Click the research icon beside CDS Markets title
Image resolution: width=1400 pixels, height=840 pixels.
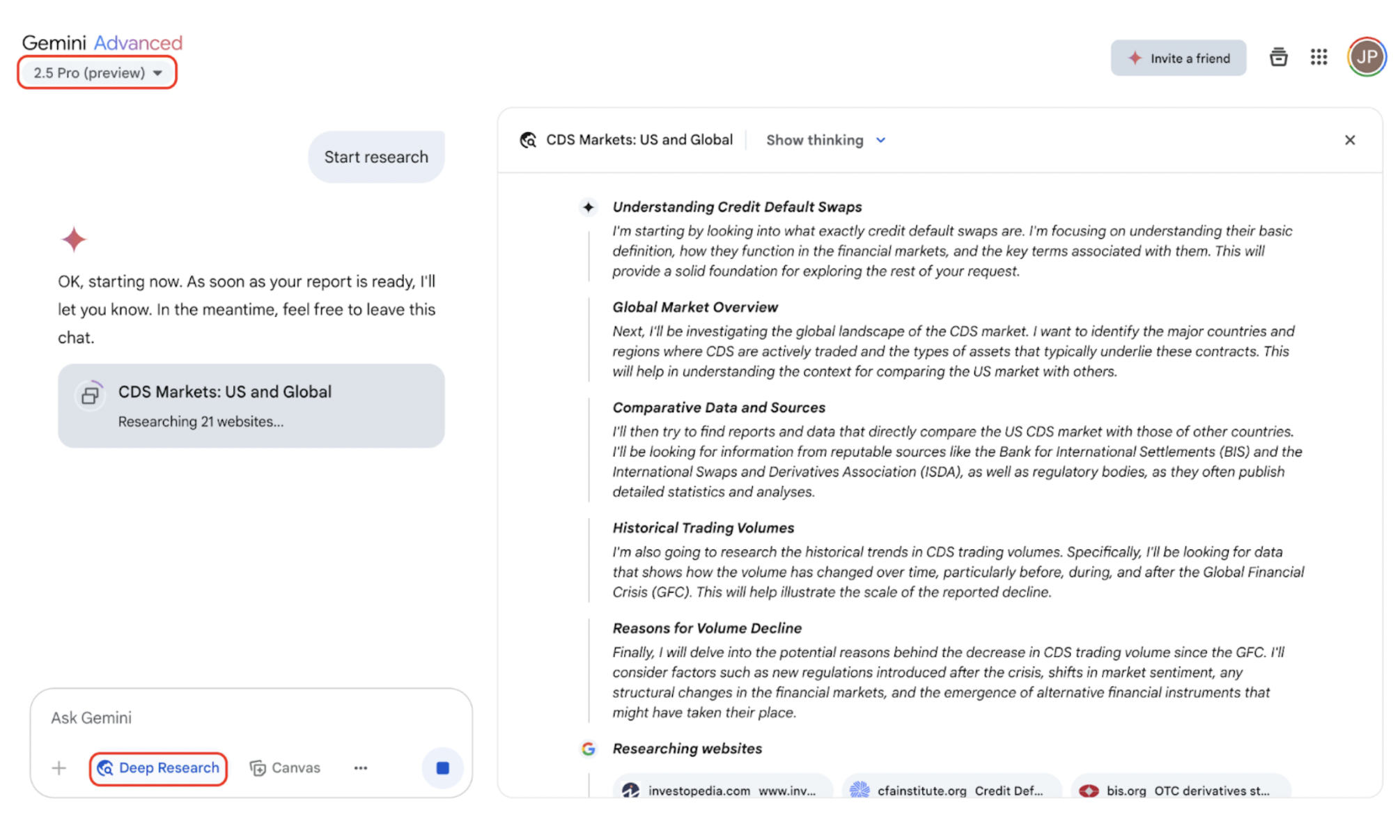tap(528, 140)
